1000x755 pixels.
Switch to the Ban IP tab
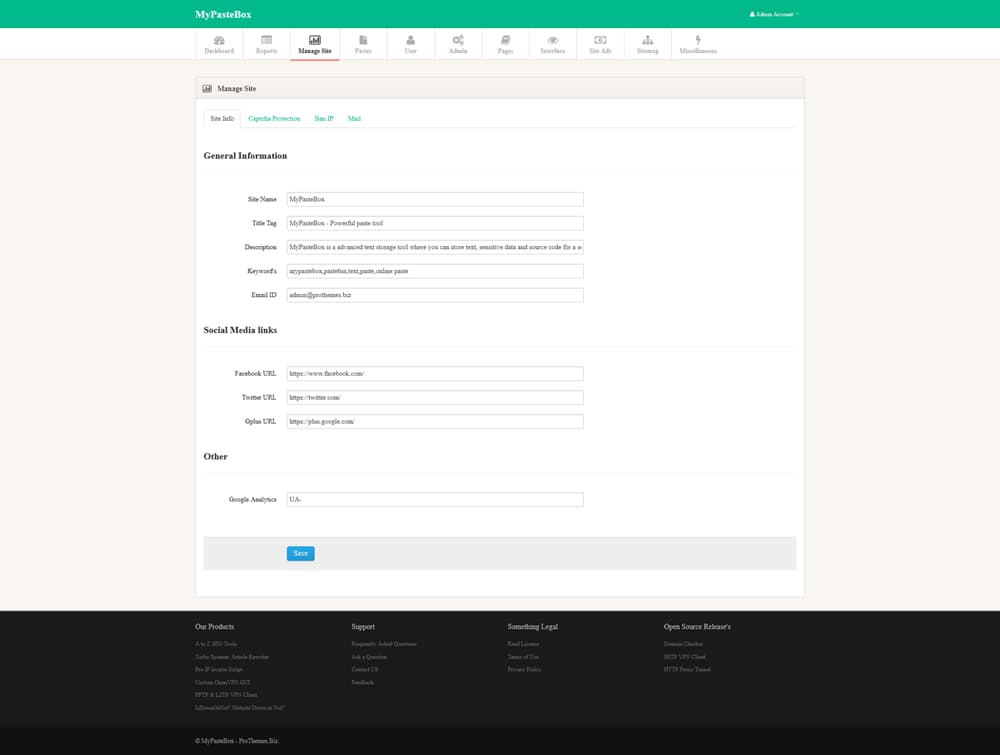[x=324, y=119]
